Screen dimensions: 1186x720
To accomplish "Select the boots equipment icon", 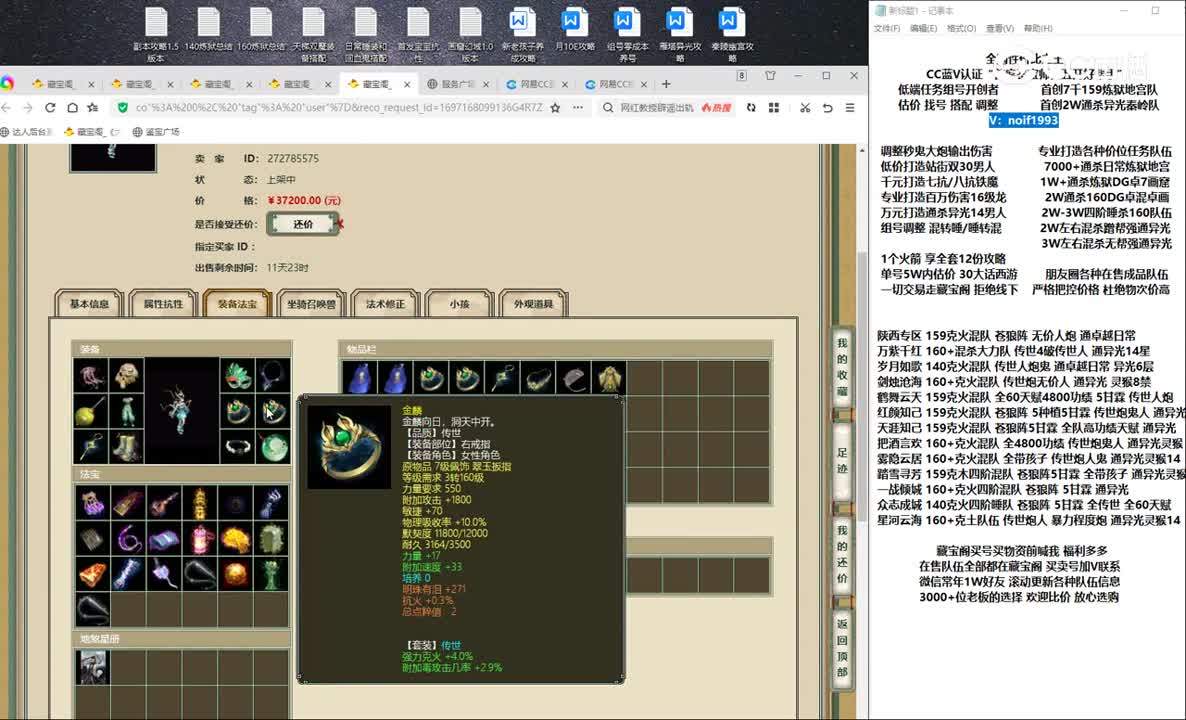I will [127, 447].
